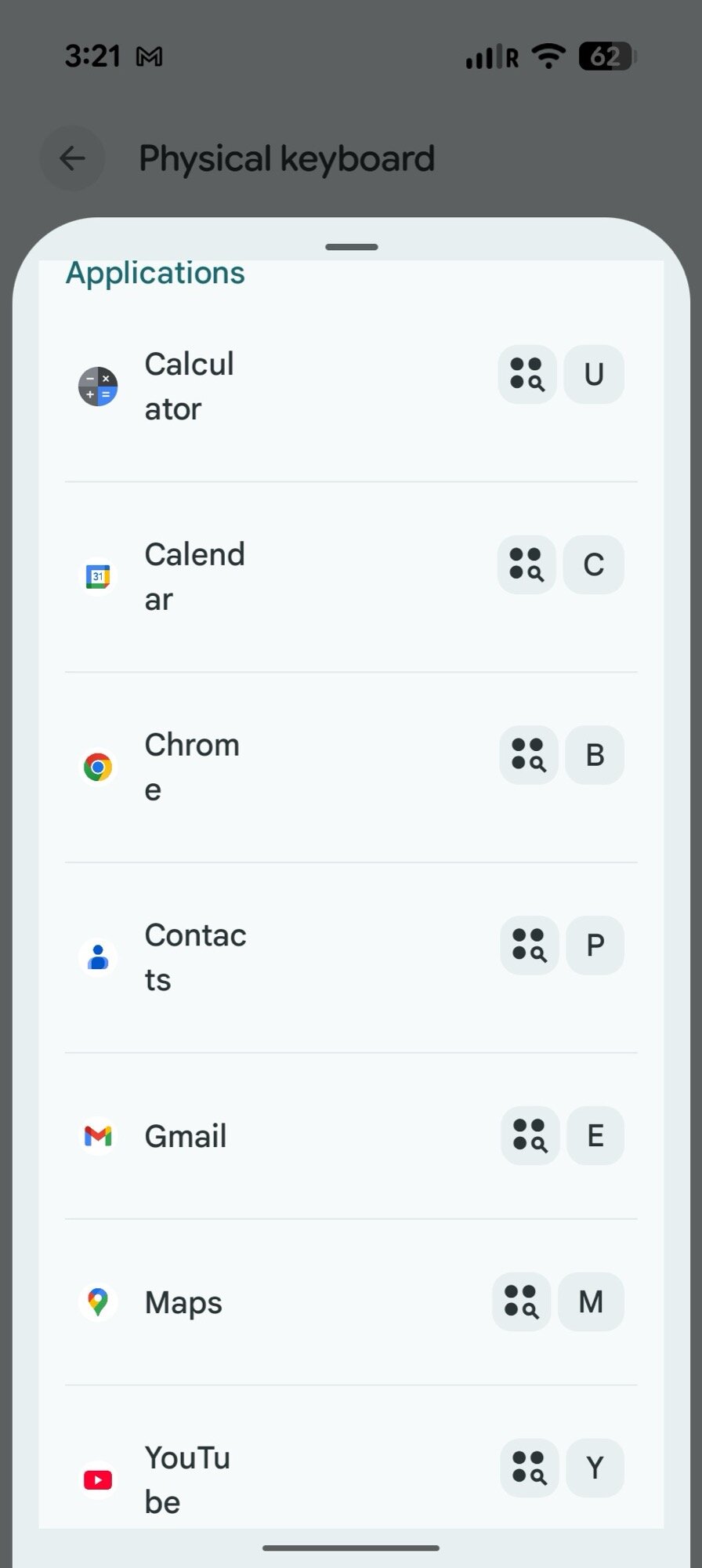Tap the Gmail app icon
The image size is (702, 1568).
tap(98, 1135)
